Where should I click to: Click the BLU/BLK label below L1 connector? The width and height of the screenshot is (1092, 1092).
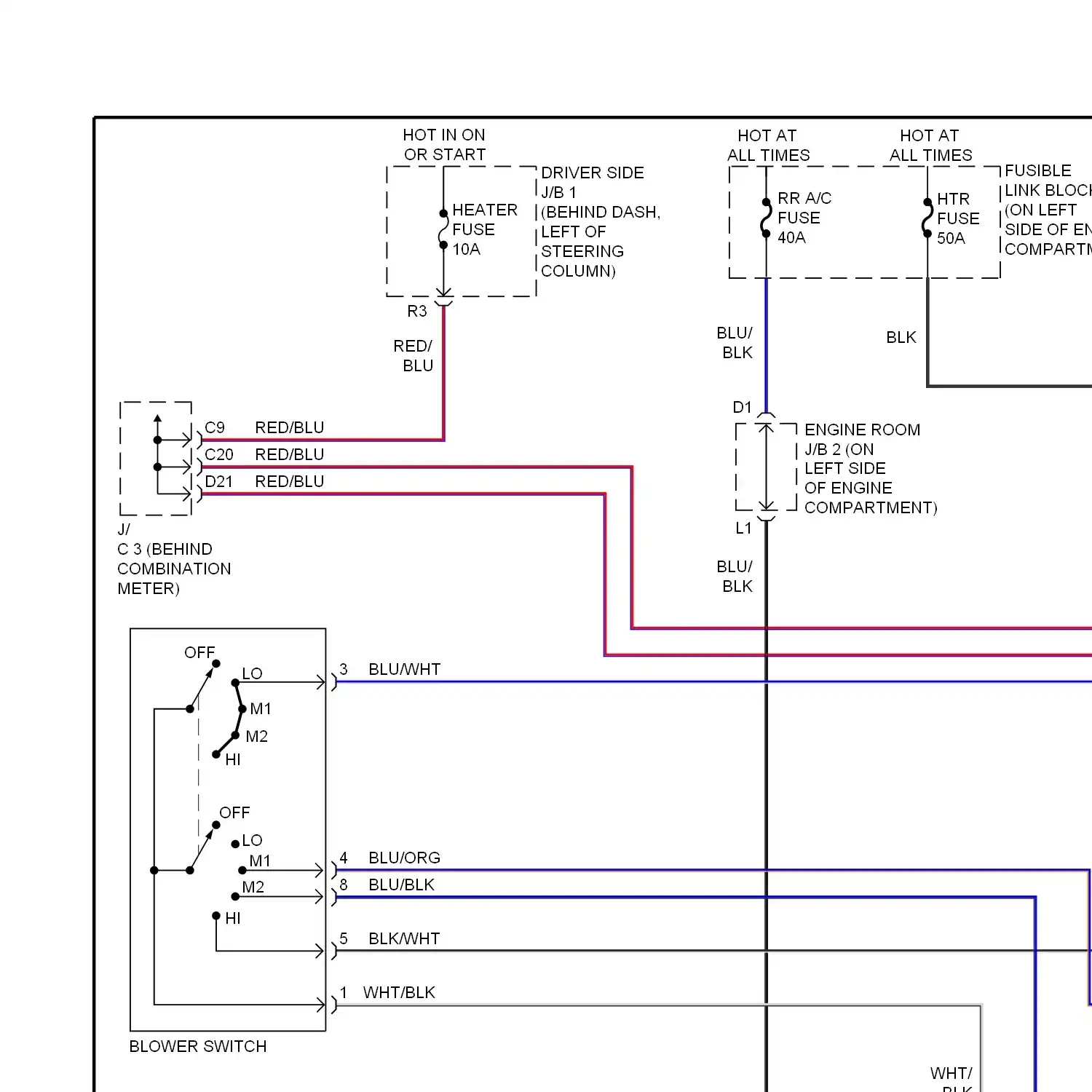point(735,576)
